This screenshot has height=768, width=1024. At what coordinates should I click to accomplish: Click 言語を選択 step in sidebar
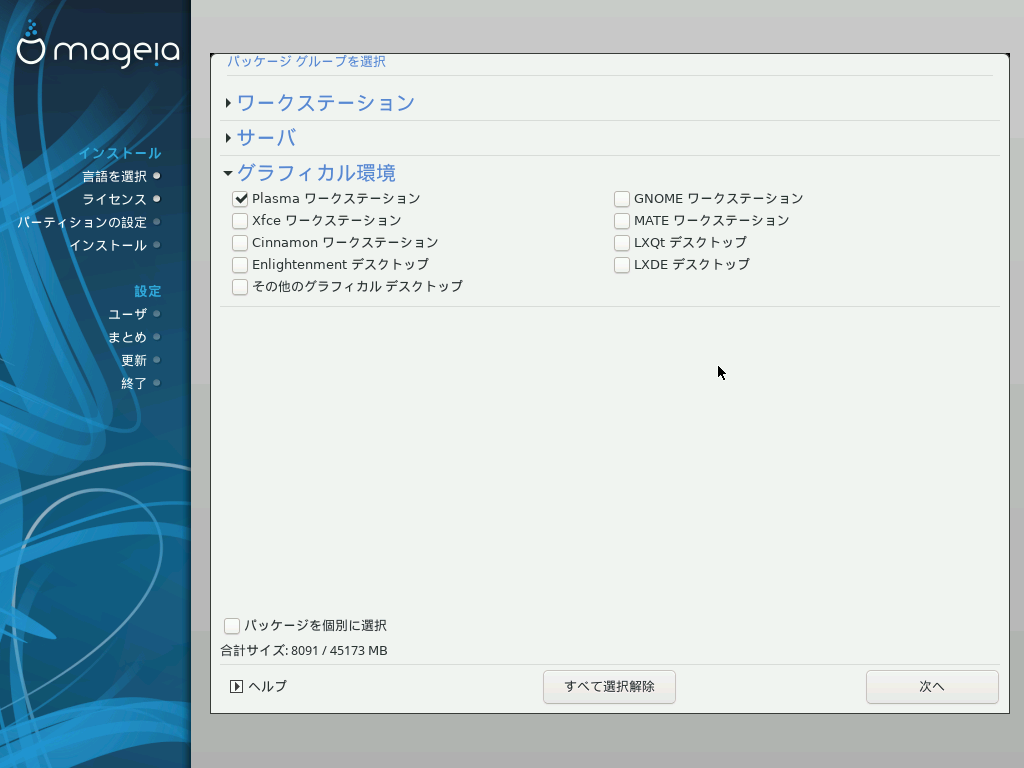click(x=114, y=176)
